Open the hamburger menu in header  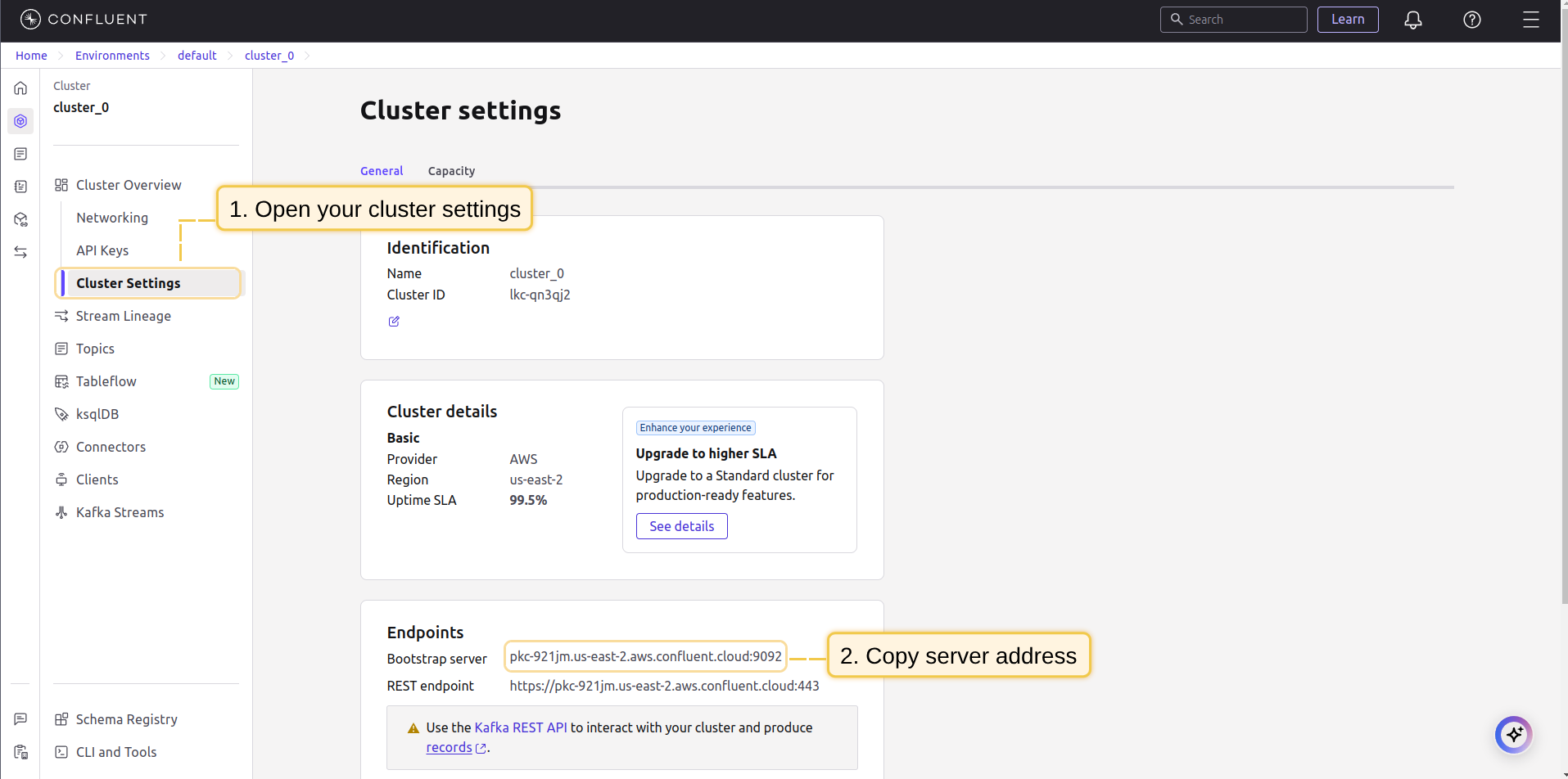coord(1530,20)
